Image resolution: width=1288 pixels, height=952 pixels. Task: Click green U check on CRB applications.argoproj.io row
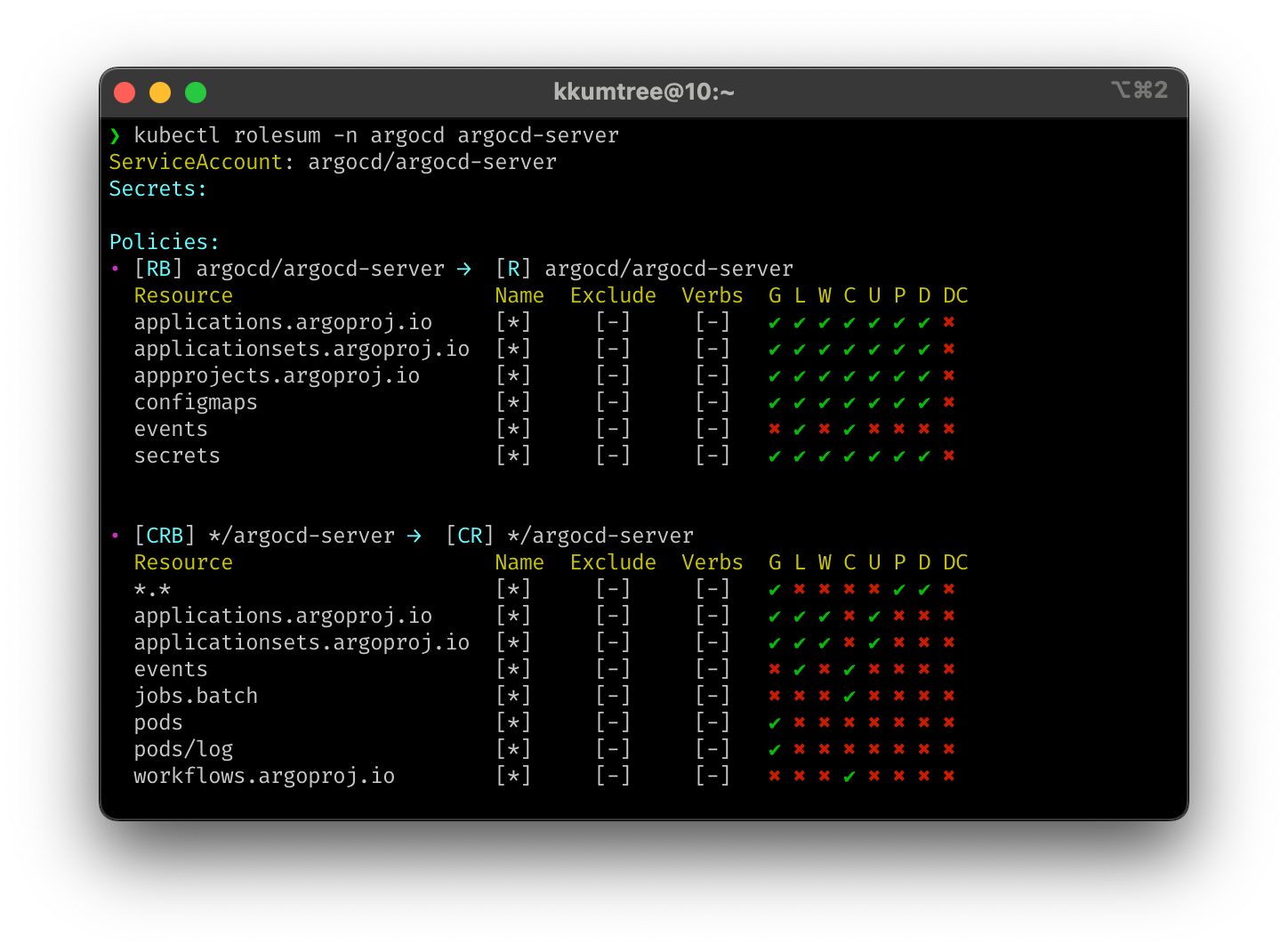(874, 616)
